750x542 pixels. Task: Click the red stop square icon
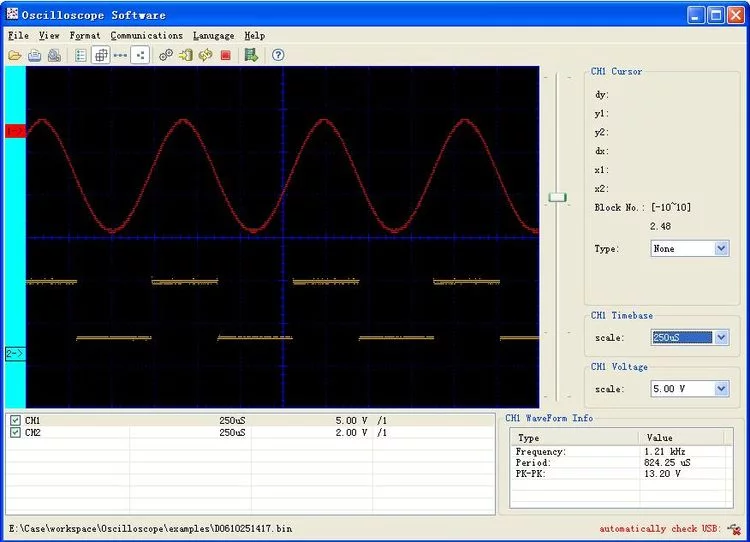[x=226, y=55]
